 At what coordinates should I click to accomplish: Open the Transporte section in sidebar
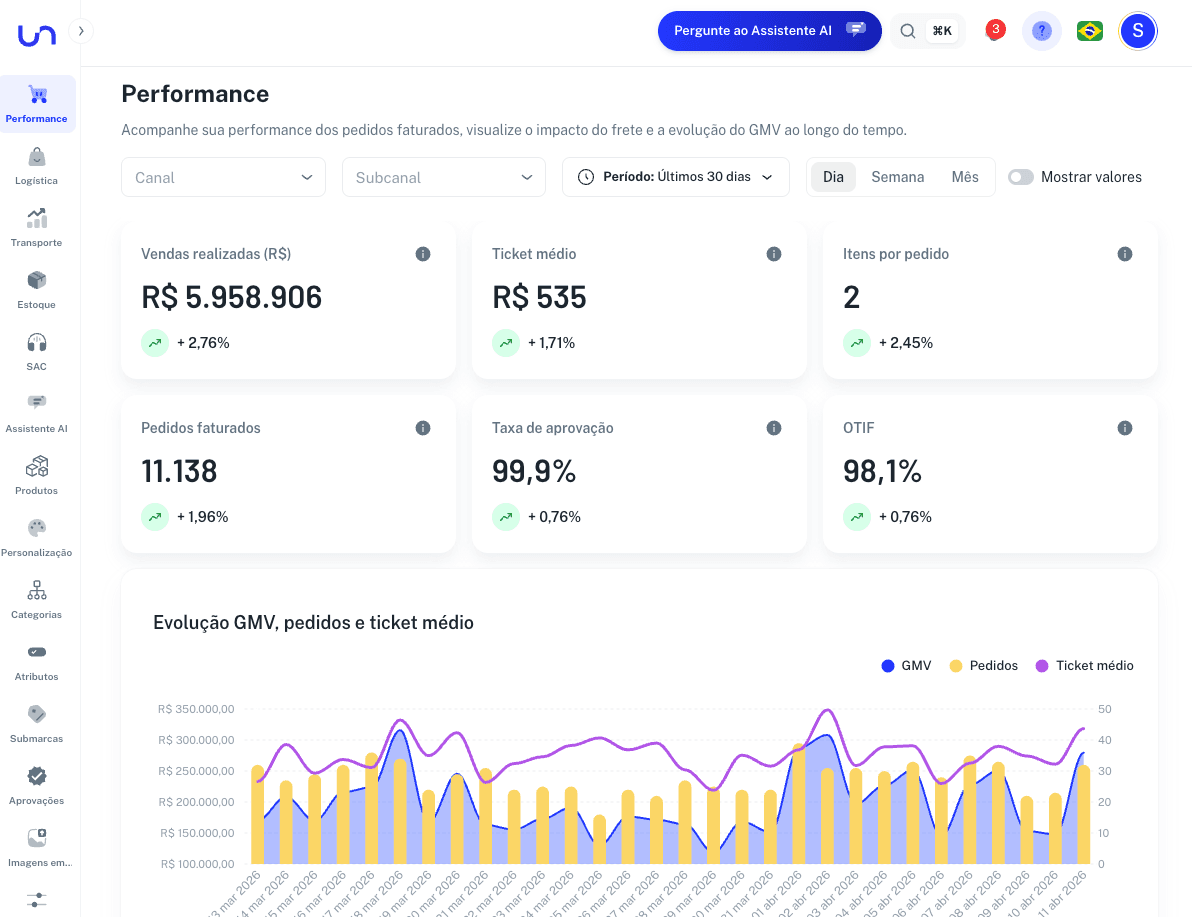point(37,220)
